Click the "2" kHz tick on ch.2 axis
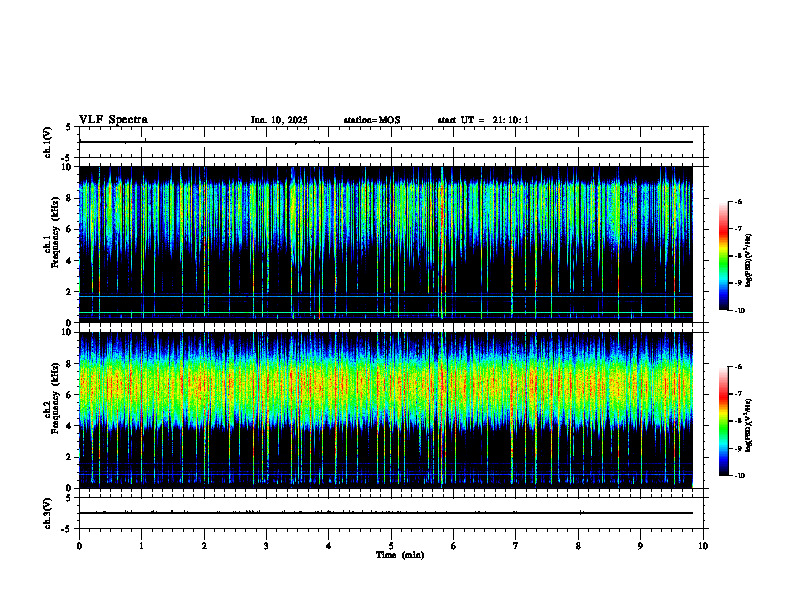This screenshot has height=612, width=792. point(70,457)
